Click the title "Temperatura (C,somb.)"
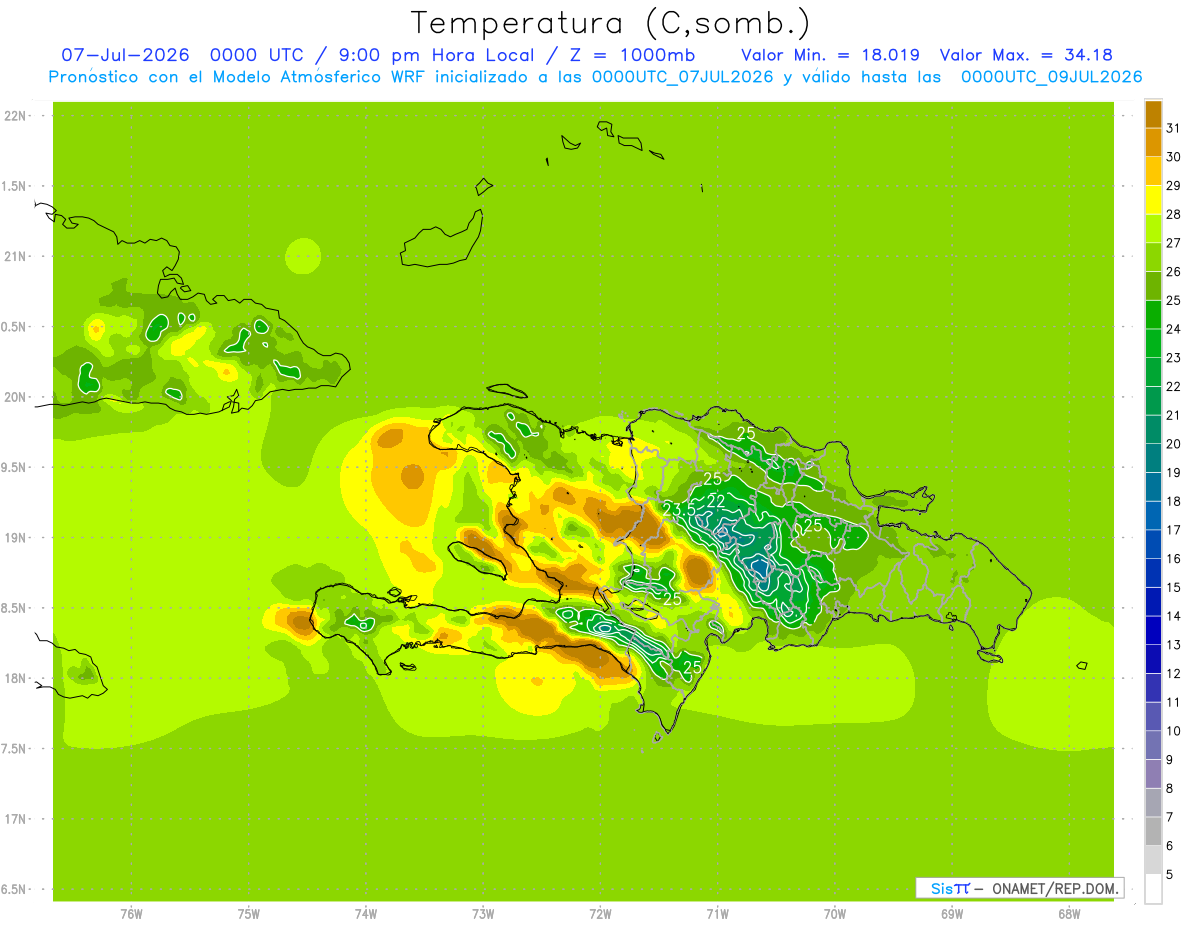 pos(610,23)
